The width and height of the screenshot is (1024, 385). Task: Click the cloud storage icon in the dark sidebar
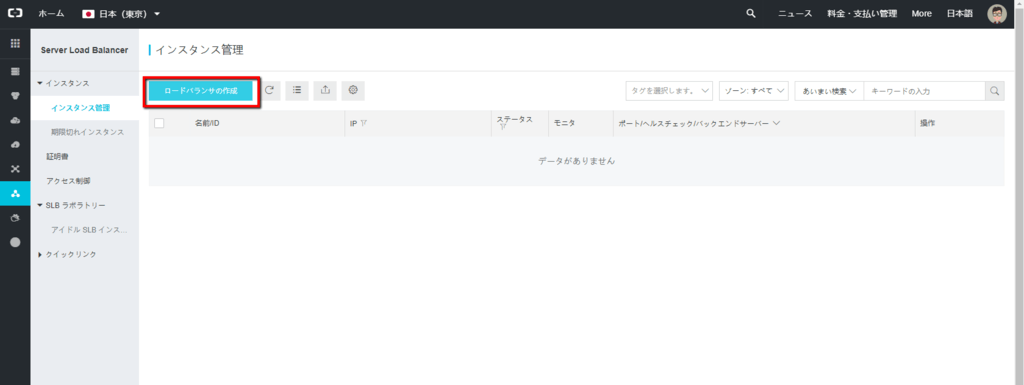[15, 121]
